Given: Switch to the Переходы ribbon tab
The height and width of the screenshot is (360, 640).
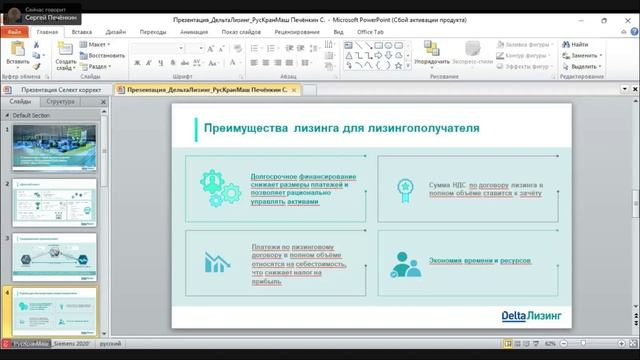Looking at the screenshot, I should (x=153, y=32).
